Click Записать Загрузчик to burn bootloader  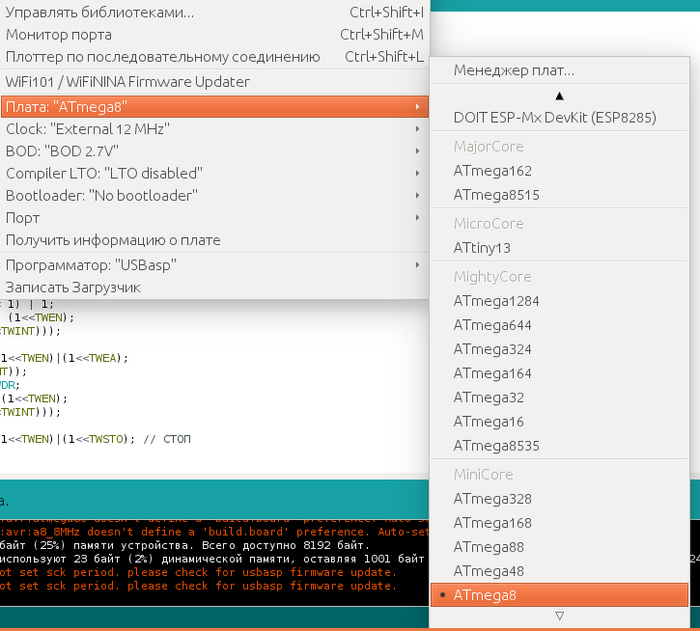point(73,287)
